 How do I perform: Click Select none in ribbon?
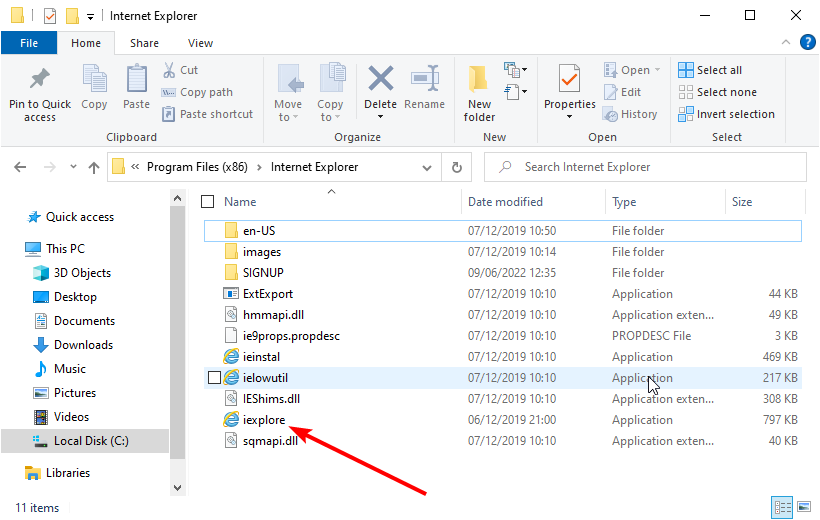click(x=718, y=92)
